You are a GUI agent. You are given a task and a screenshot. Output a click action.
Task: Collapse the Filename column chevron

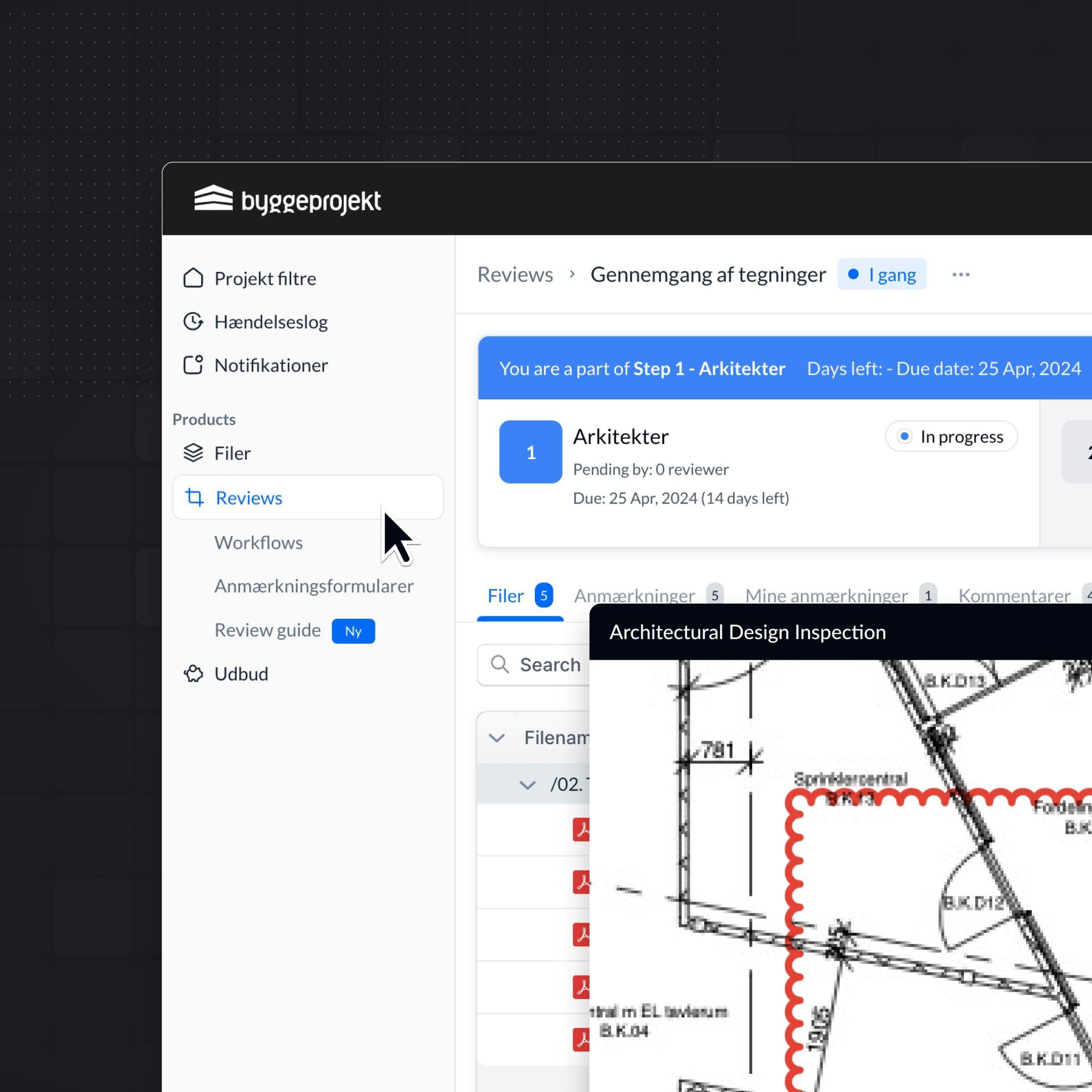(496, 738)
